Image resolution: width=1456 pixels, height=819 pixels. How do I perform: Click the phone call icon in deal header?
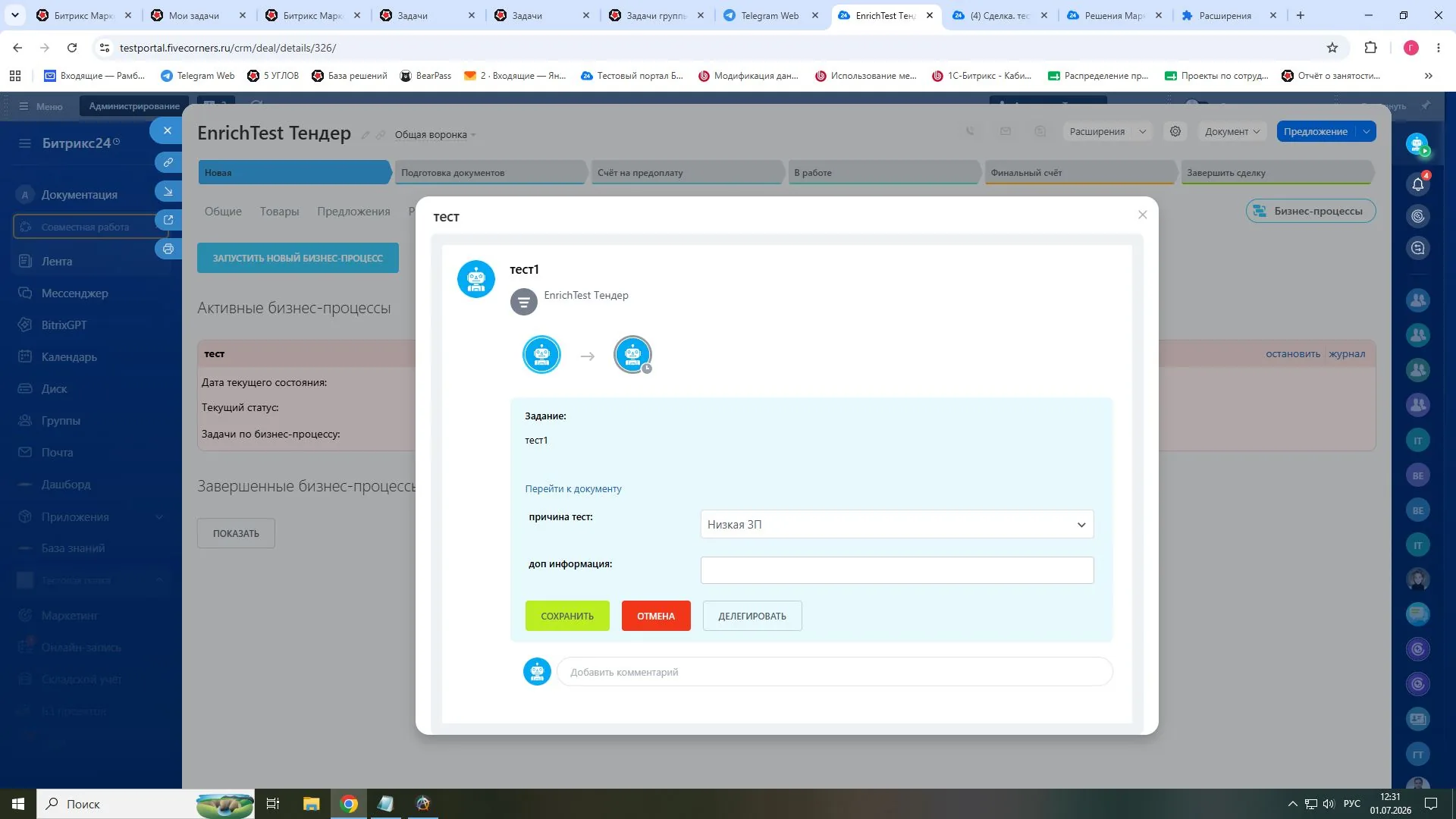coord(970,131)
